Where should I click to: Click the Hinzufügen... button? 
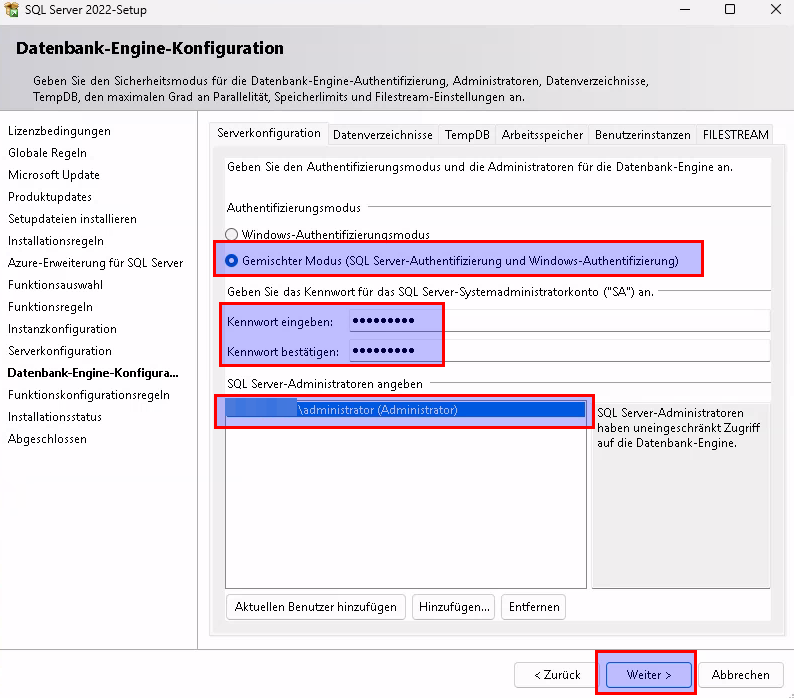(455, 606)
